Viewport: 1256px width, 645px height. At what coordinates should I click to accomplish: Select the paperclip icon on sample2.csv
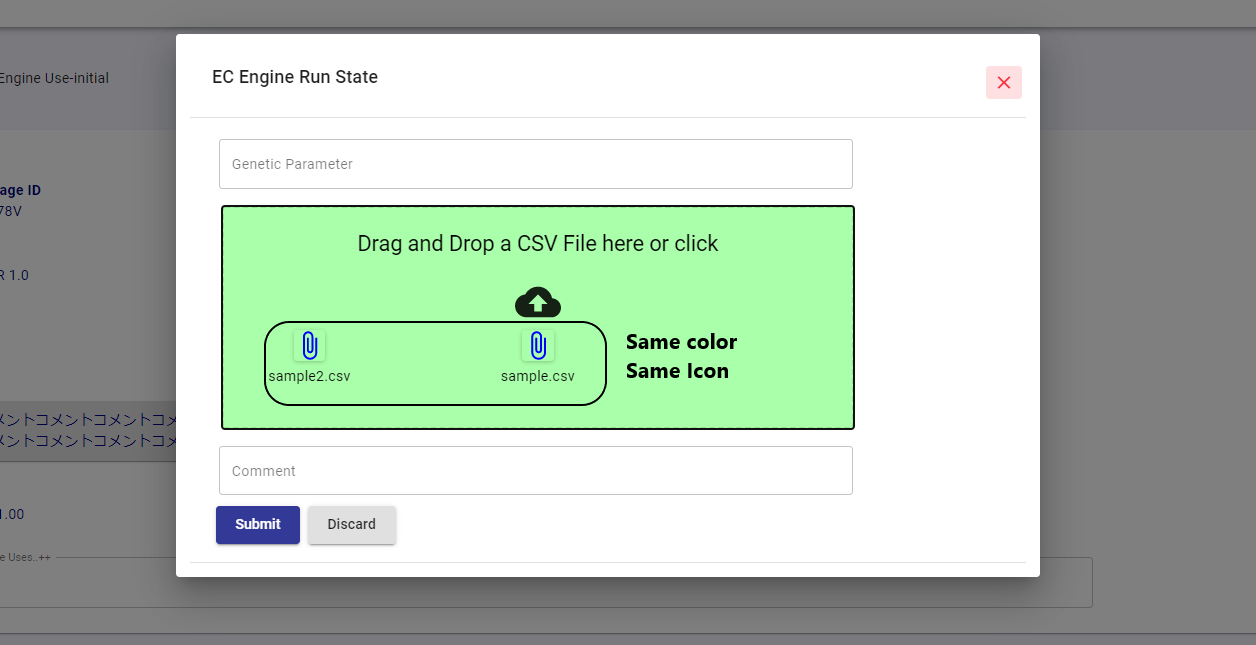310,345
